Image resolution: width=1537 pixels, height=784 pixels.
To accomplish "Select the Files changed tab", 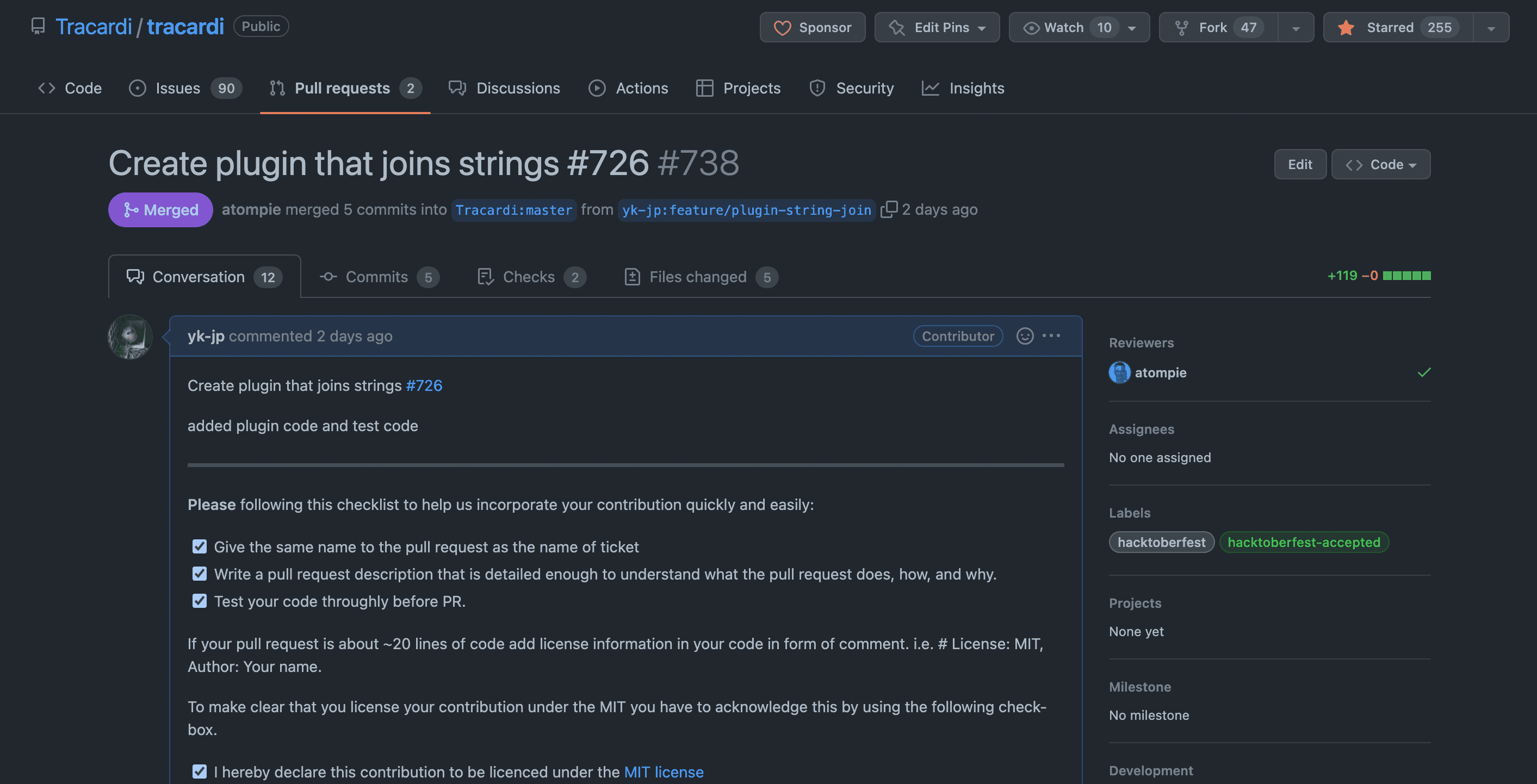I will click(x=701, y=277).
